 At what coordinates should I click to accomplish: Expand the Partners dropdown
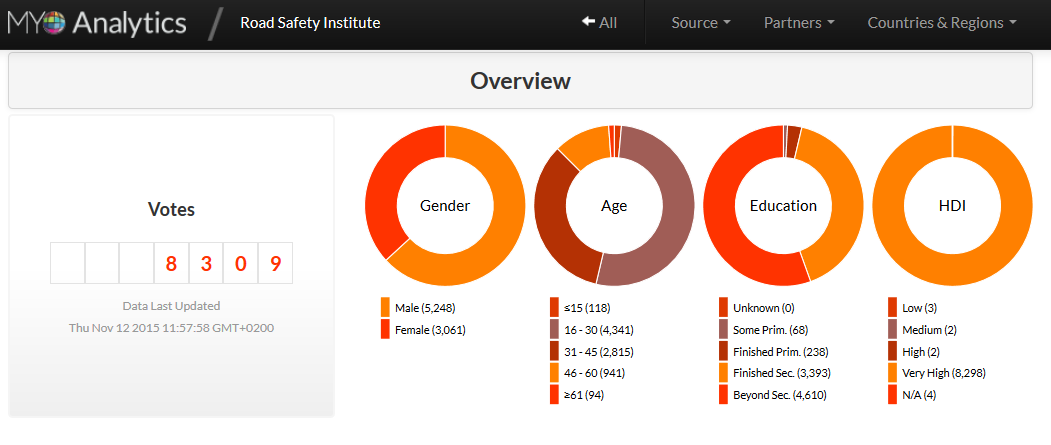click(799, 23)
